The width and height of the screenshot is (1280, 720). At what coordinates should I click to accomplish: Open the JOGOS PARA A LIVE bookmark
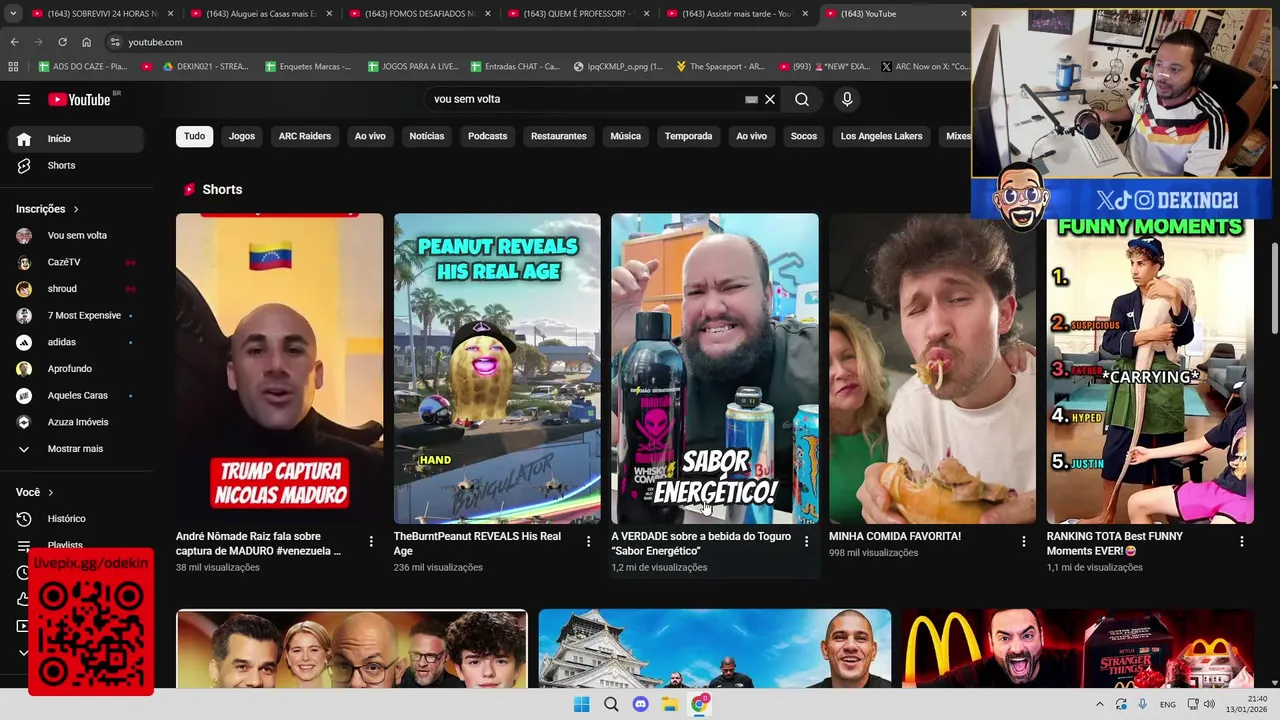[x=413, y=66]
